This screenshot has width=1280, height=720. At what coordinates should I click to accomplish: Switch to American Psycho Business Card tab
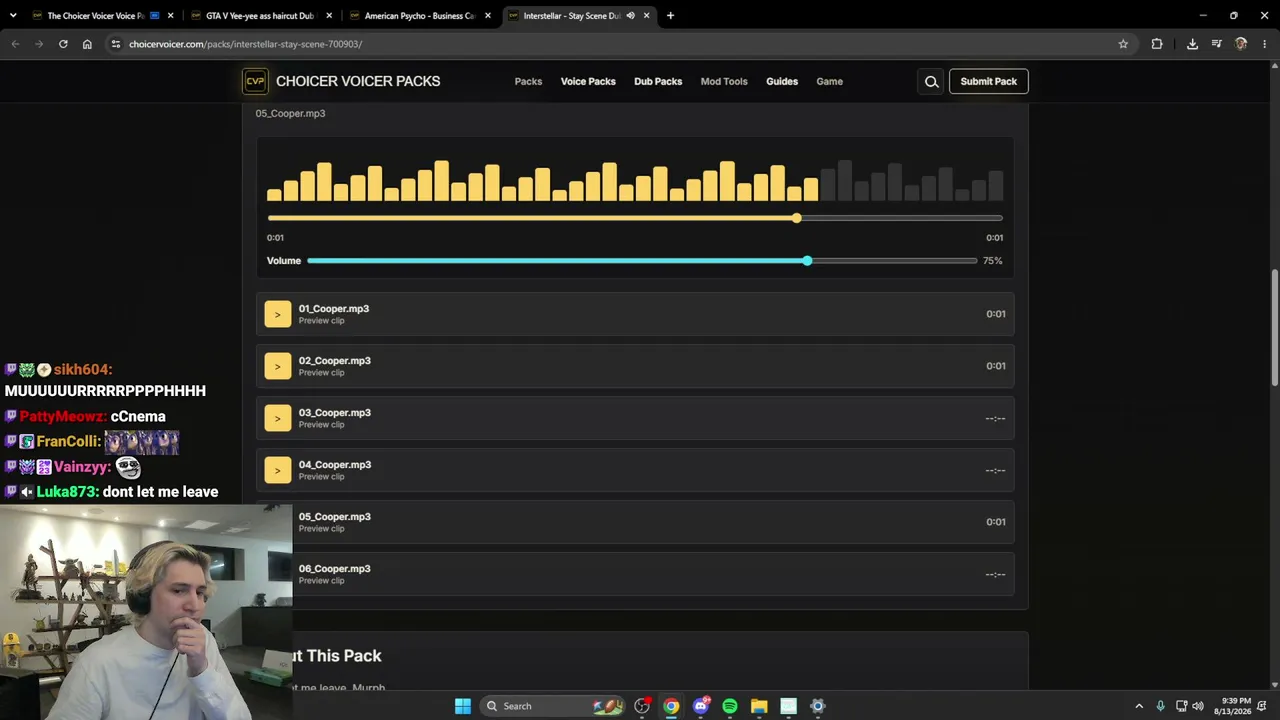[x=420, y=16]
